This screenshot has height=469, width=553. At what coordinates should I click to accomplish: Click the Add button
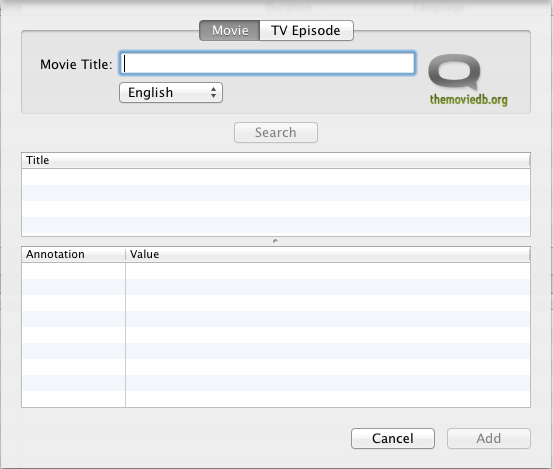point(489,438)
